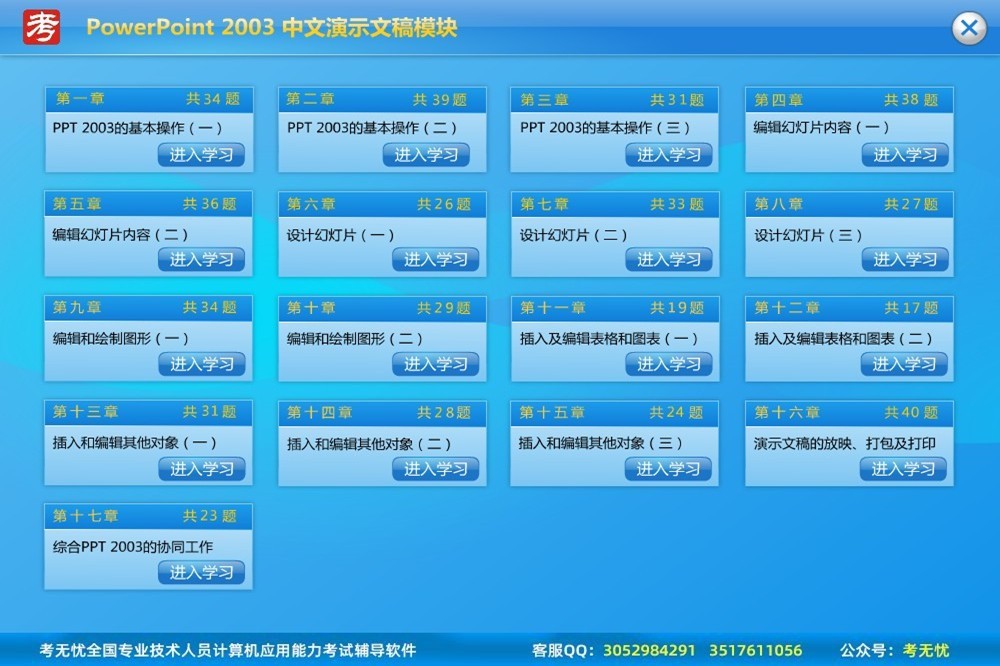
Task: Enter study for 第十三章 插入和编辑其他对象（一）
Action: click(202, 469)
